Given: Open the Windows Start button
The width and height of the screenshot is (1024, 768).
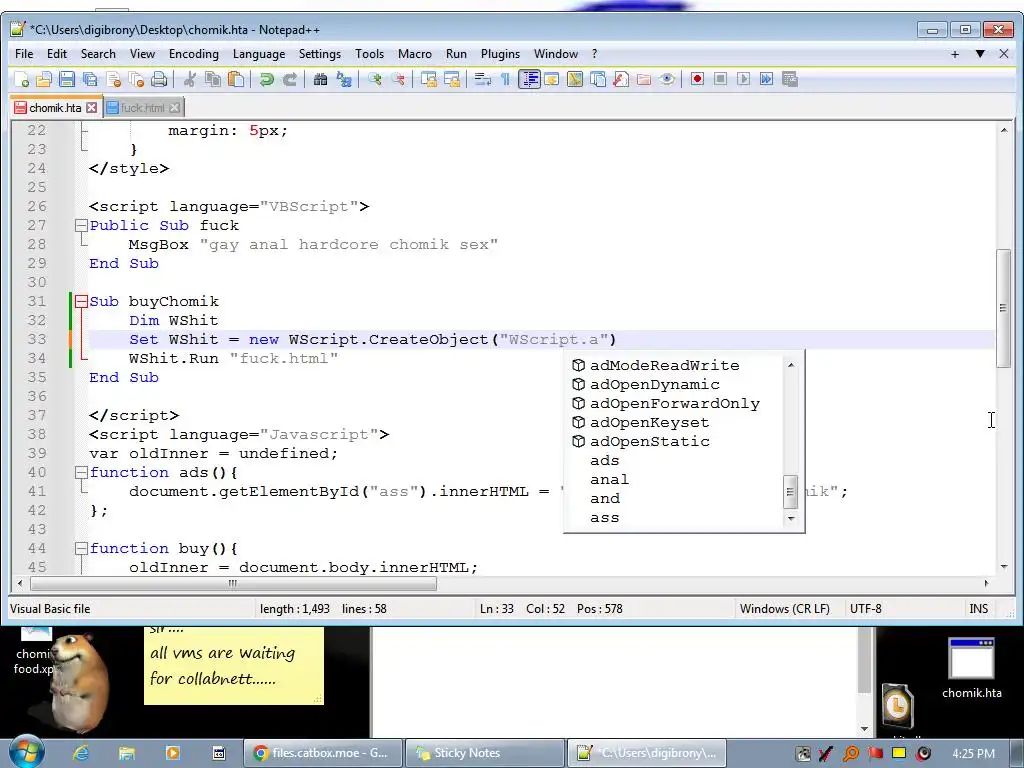Looking at the screenshot, I should click(25, 752).
